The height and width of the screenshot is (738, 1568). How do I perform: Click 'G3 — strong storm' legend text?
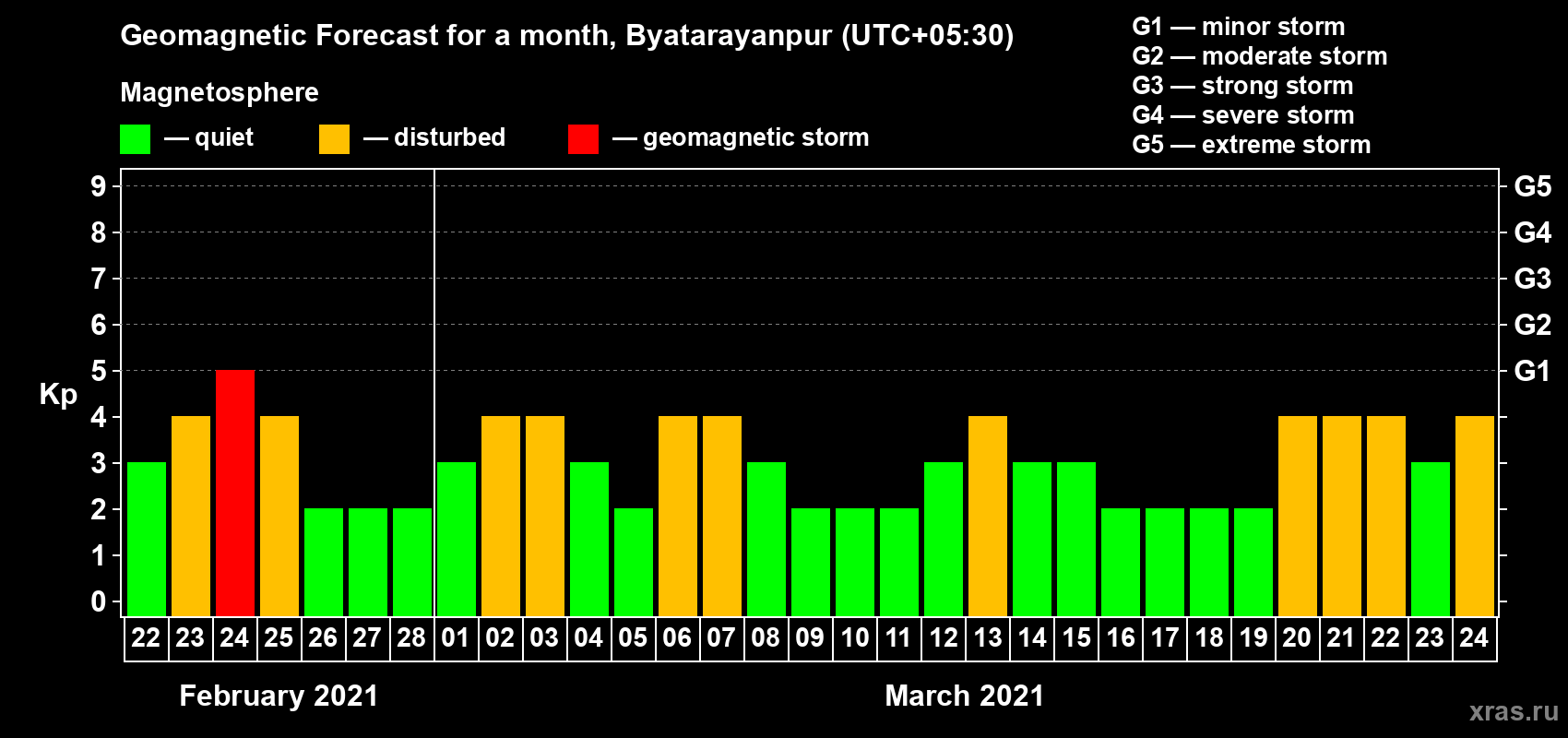point(1242,86)
